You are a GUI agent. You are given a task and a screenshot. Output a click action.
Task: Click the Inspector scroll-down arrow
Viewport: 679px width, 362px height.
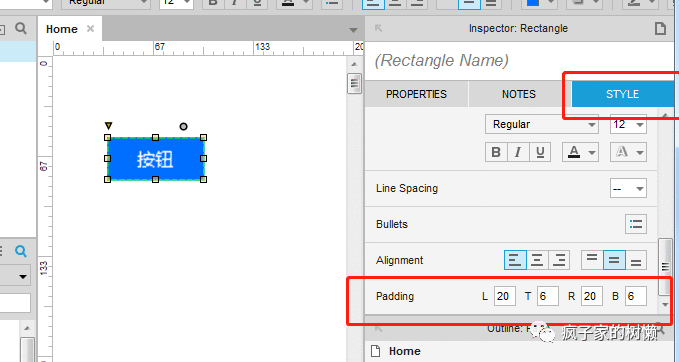[x=665, y=305]
